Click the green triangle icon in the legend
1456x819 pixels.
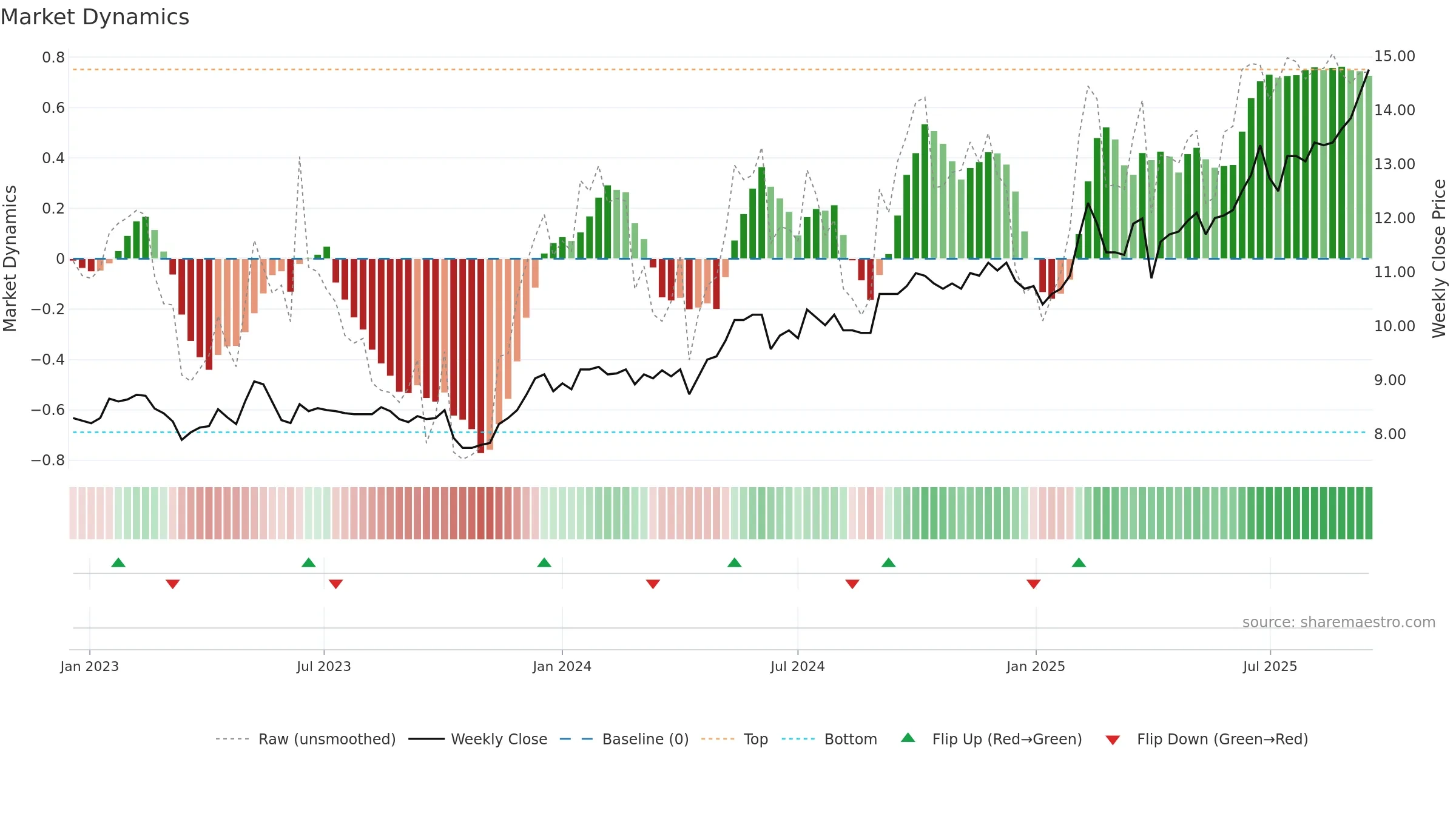pos(908,738)
